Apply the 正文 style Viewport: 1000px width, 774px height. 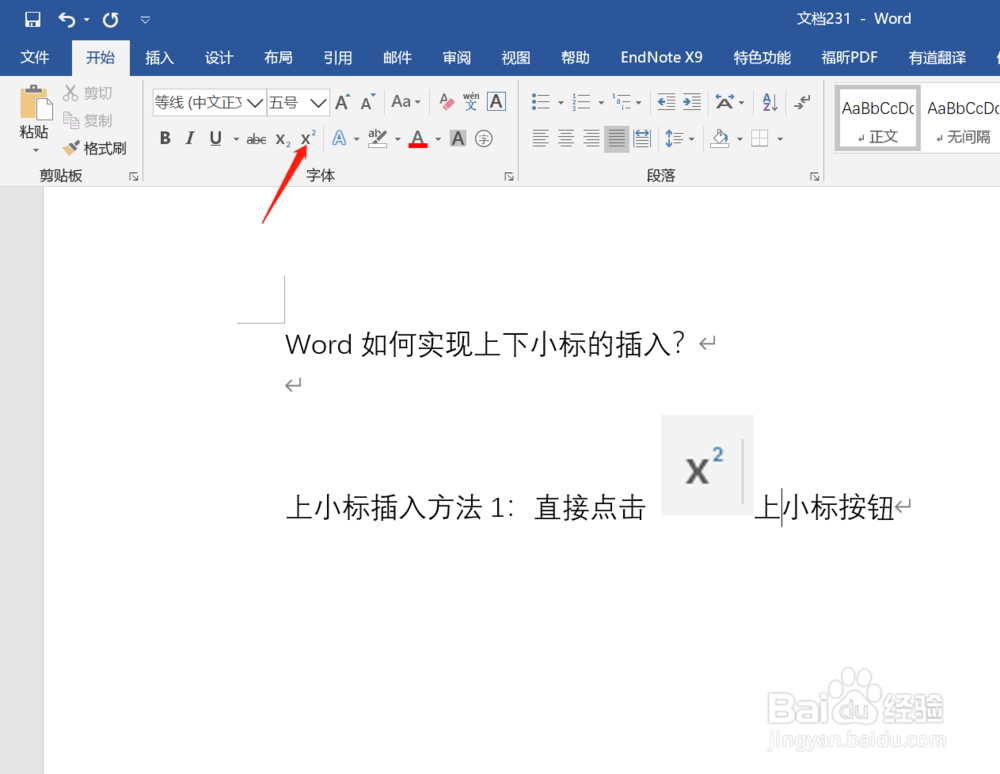[877, 118]
